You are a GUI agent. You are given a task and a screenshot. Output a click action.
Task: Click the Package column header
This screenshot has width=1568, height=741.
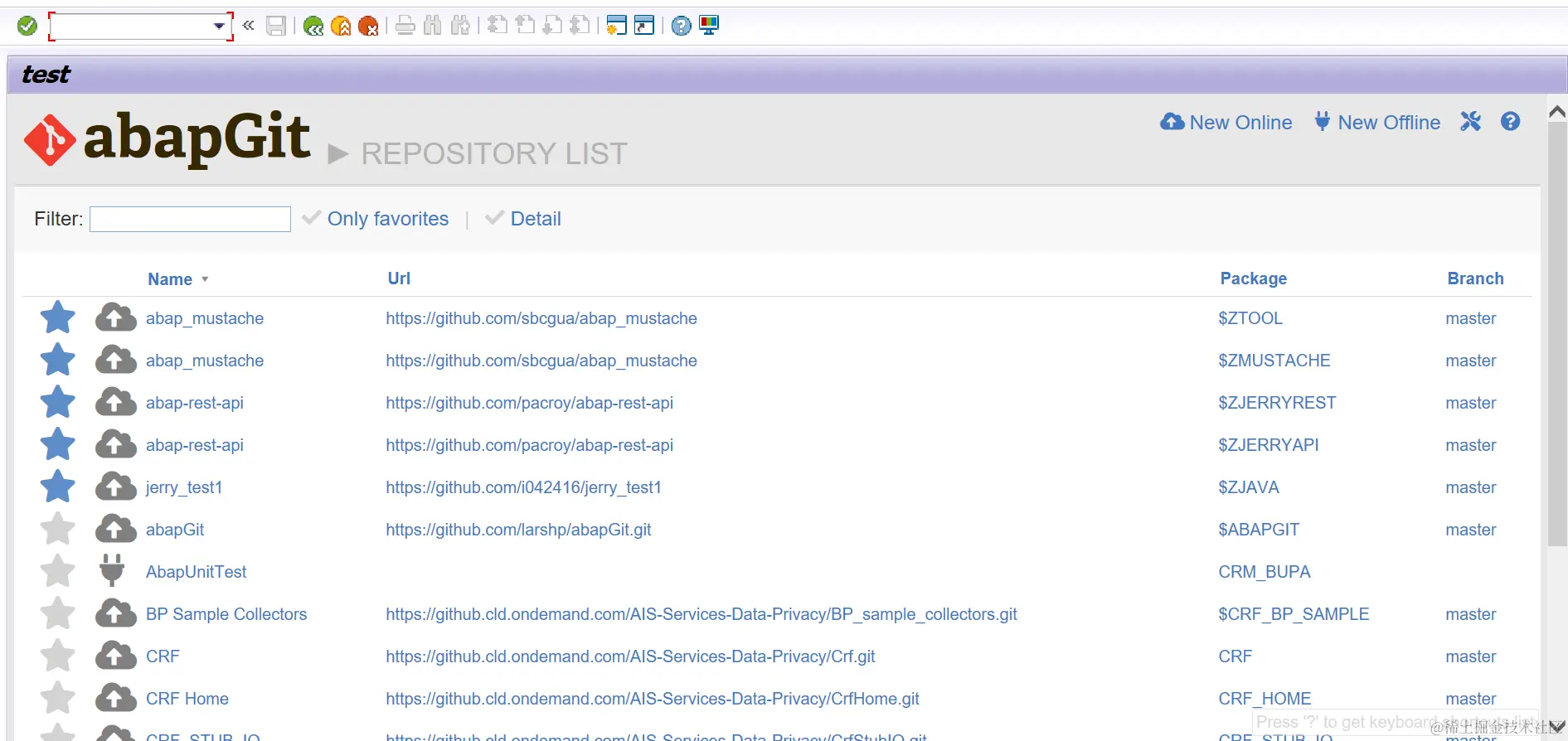1253,278
